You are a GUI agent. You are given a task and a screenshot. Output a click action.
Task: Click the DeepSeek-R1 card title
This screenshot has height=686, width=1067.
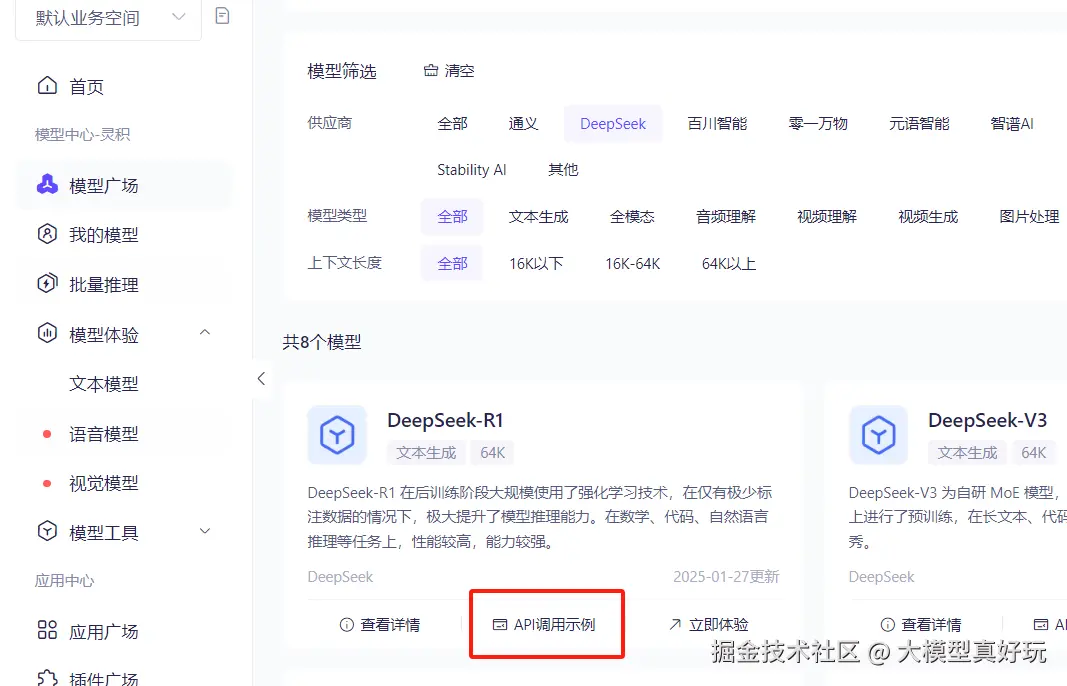point(445,421)
